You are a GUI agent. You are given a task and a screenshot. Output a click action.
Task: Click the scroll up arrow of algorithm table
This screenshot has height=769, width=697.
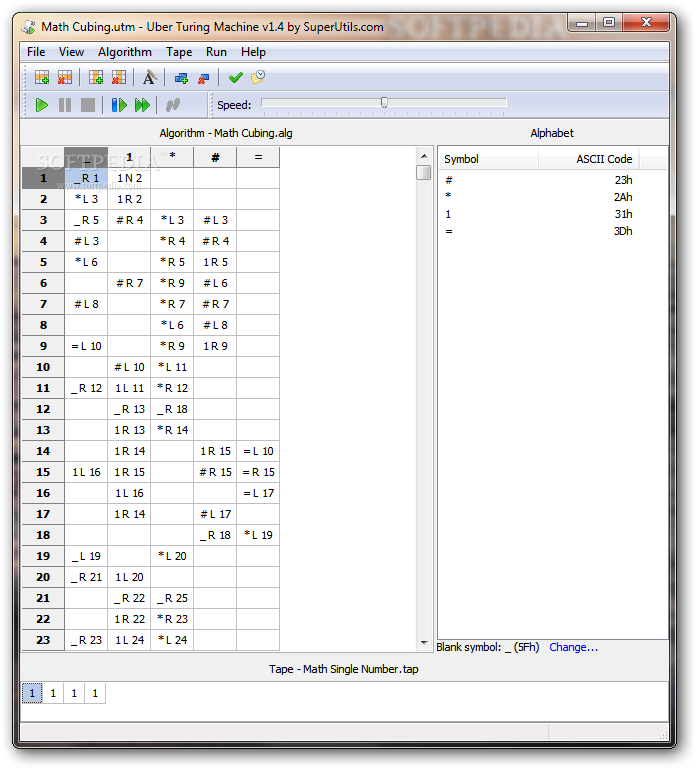click(424, 156)
